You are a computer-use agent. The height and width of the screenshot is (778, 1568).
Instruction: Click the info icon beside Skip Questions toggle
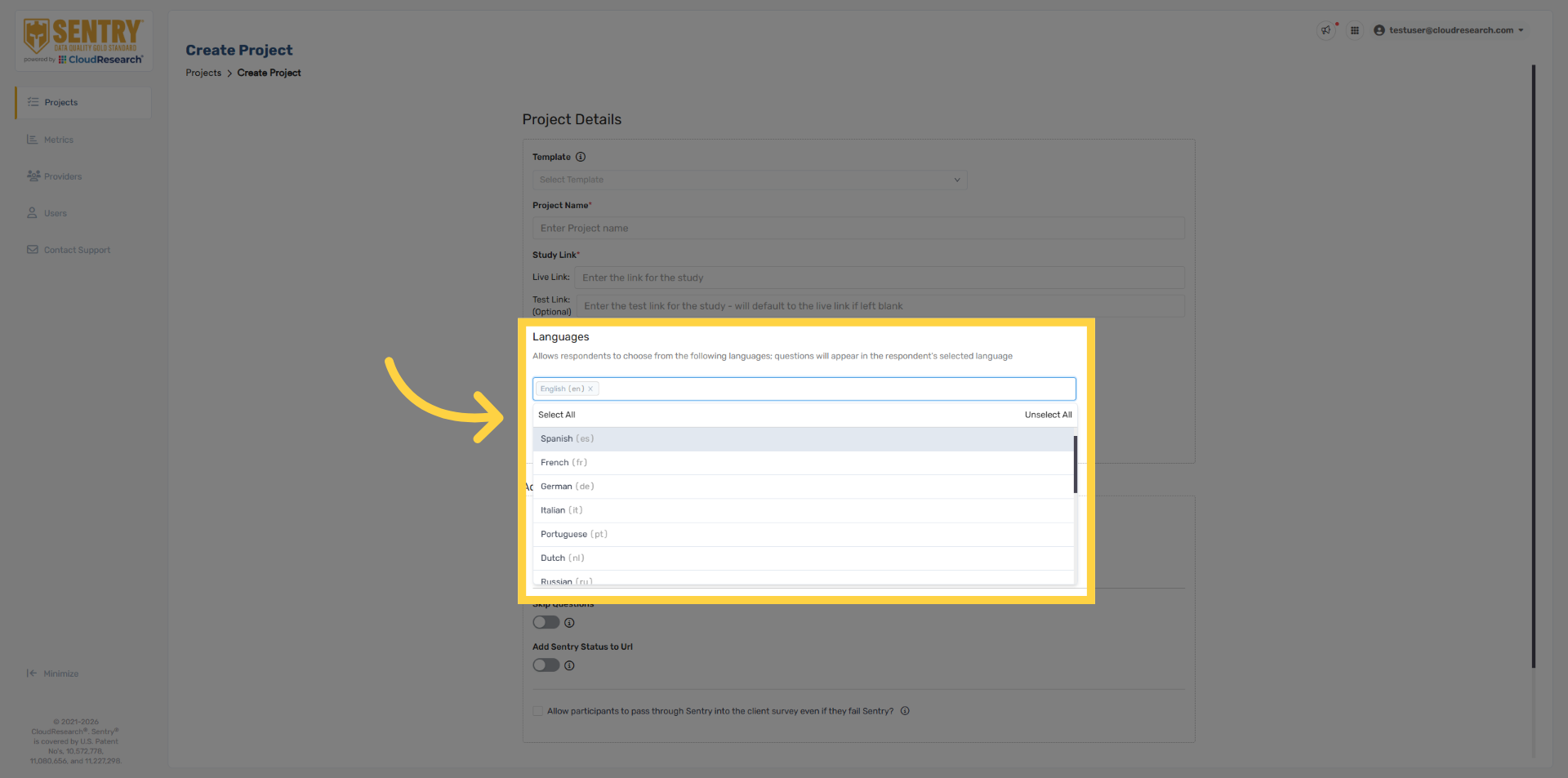tap(569, 623)
